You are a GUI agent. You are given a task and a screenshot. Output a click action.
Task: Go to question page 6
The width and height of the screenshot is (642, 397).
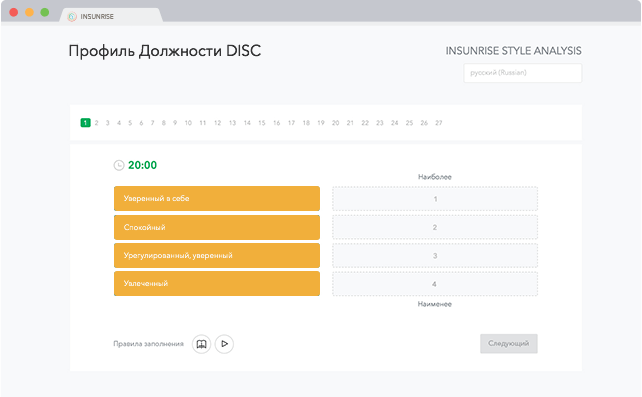click(141, 123)
